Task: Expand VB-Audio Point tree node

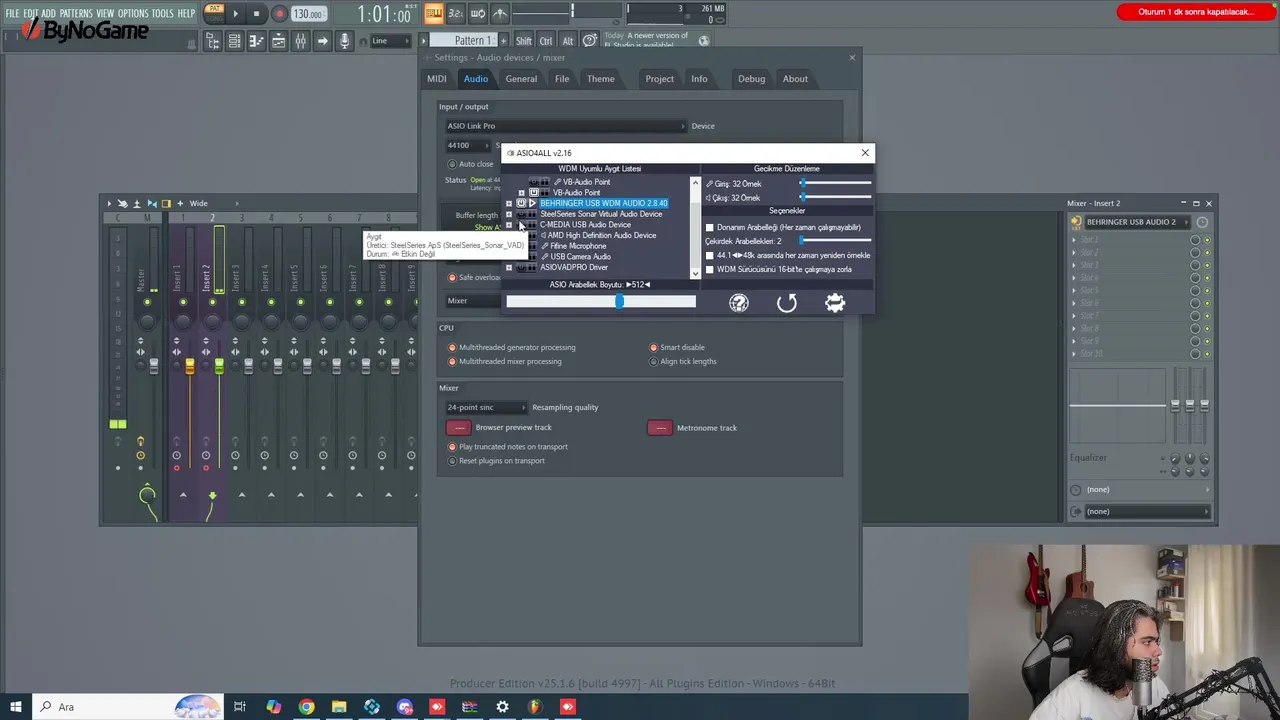Action: (521, 192)
